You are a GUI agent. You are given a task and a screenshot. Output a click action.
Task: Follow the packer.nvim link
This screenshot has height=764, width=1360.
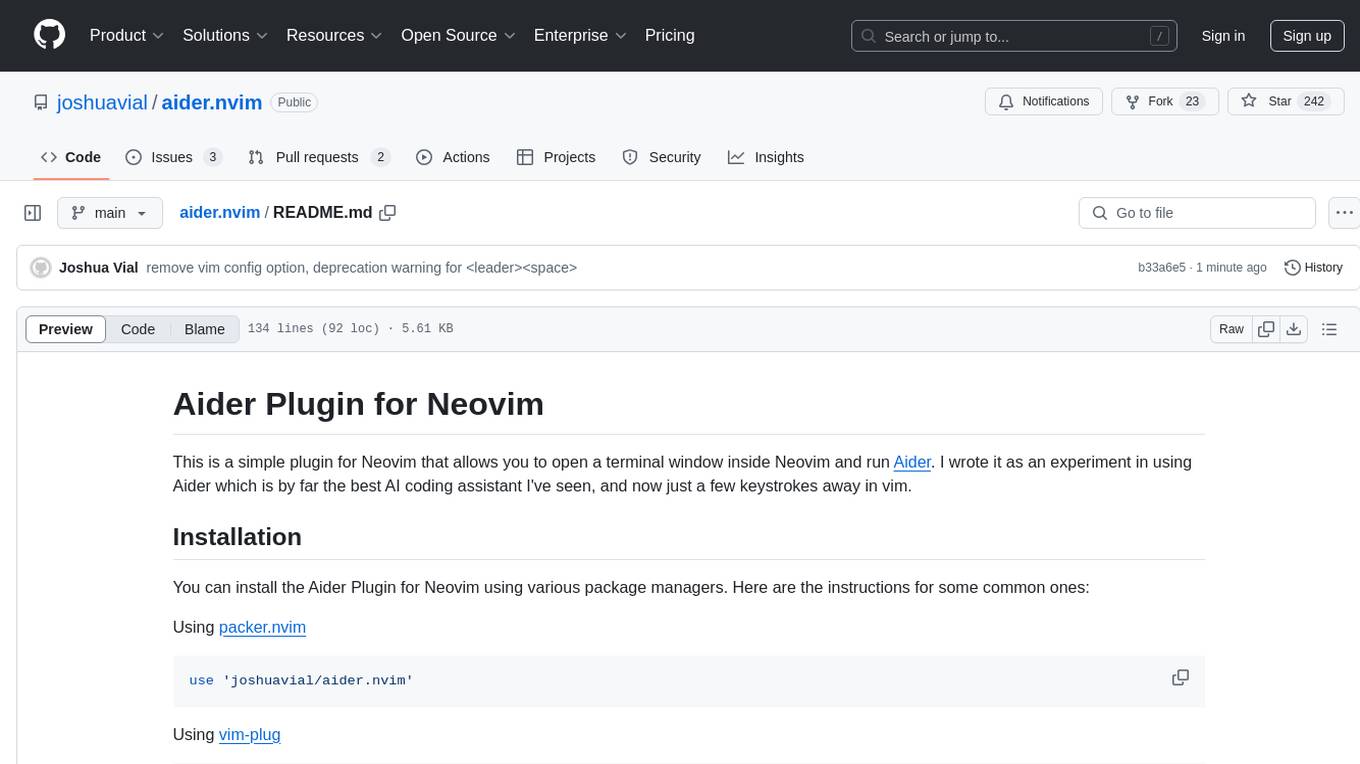pyautogui.click(x=262, y=627)
